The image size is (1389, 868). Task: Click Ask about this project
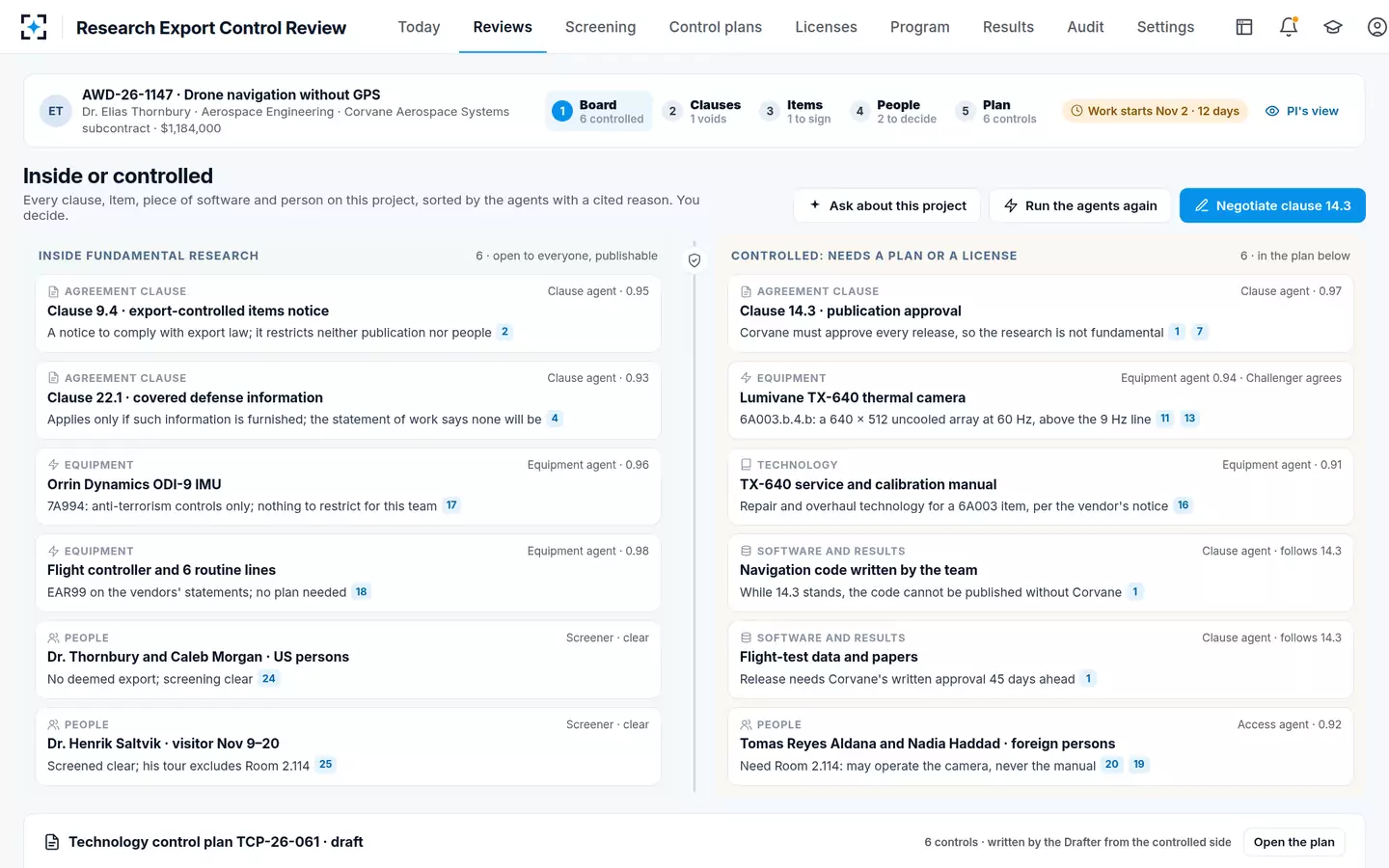click(x=887, y=205)
